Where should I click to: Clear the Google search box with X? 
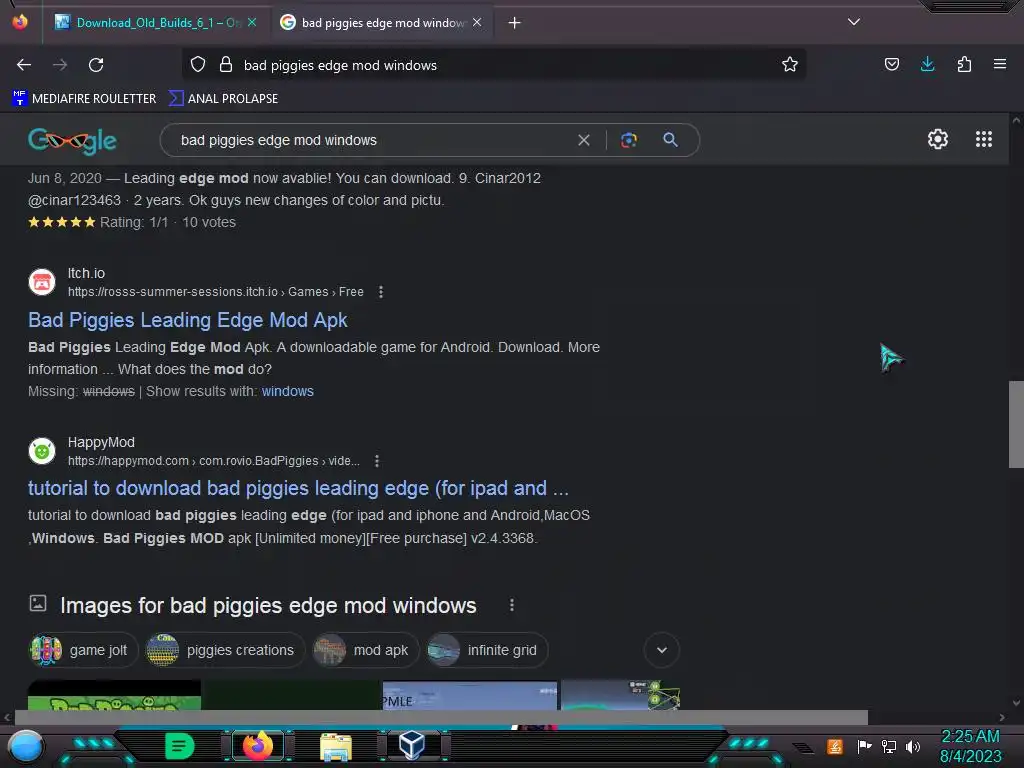(x=584, y=140)
